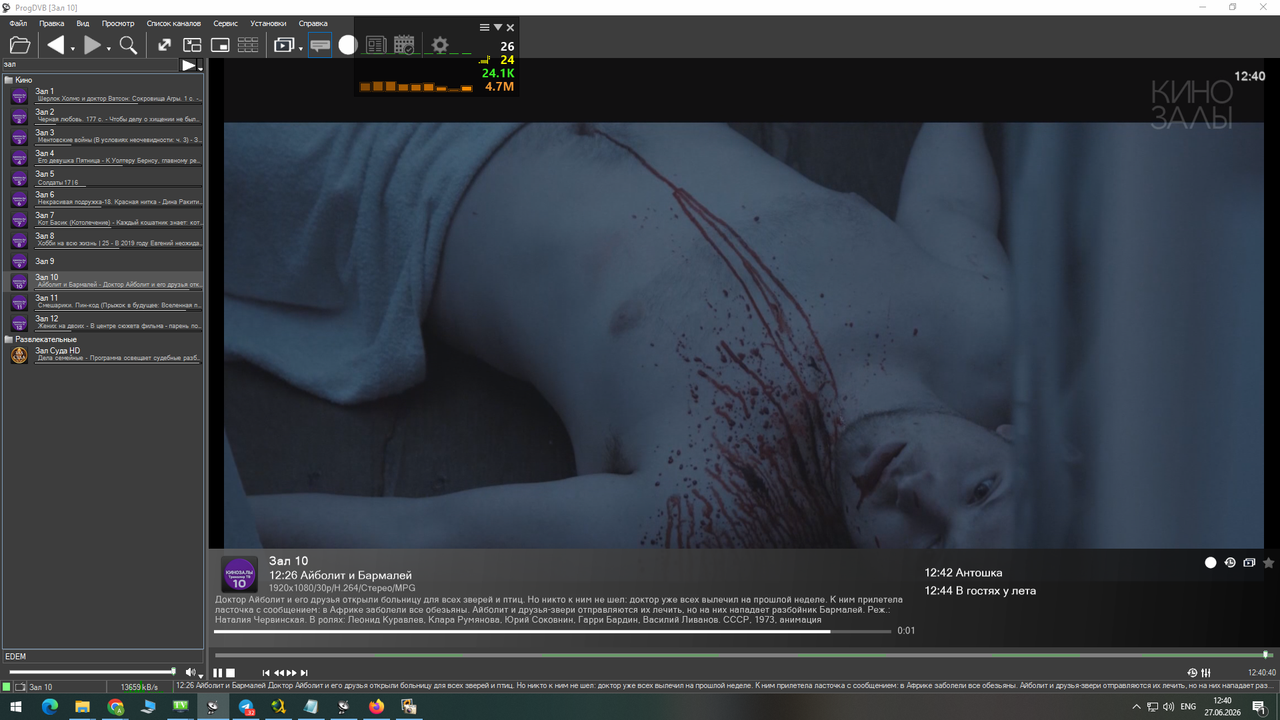Open the scheduler calendar icon
Viewport: 1280px width, 720px height.
(404, 45)
